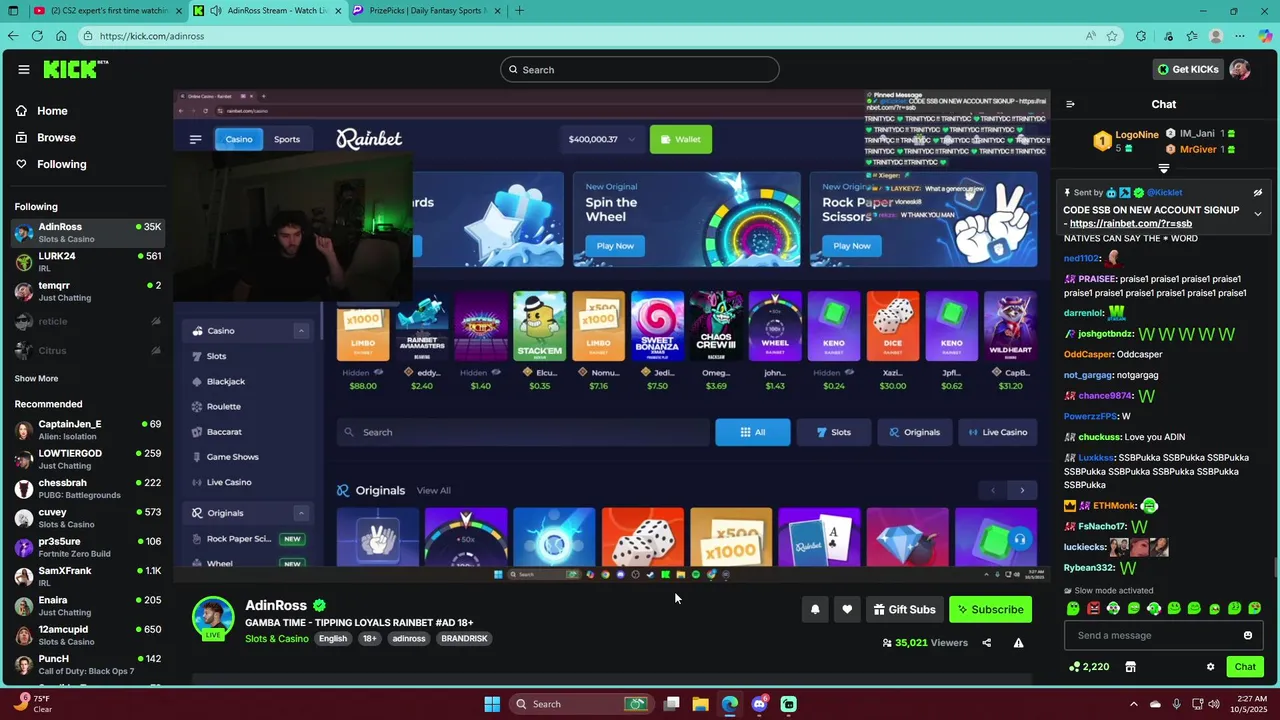Insert the red angry face emote
Image resolution: width=1280 pixels, height=720 pixels.
pyautogui.click(x=1093, y=608)
